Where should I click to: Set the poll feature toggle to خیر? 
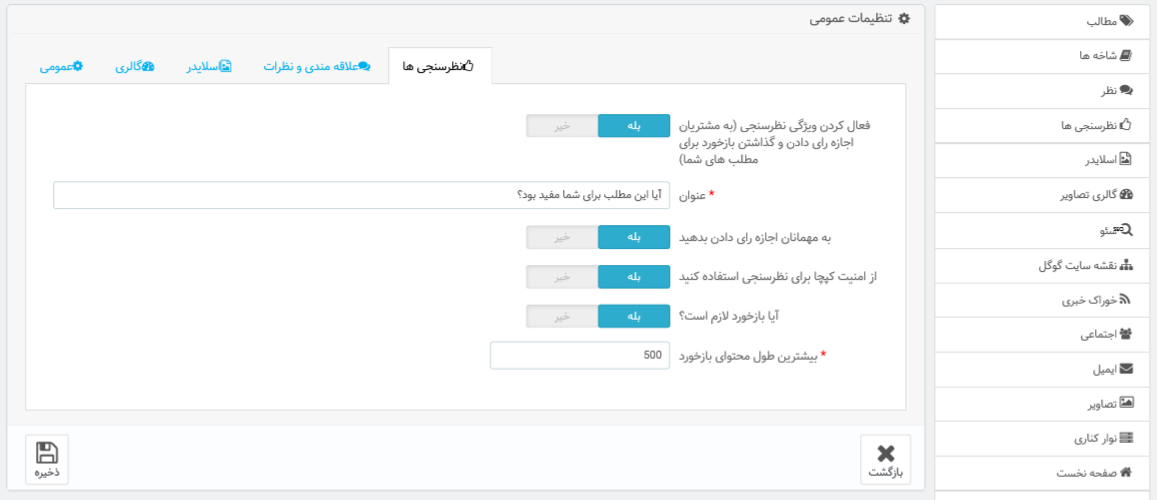point(562,125)
